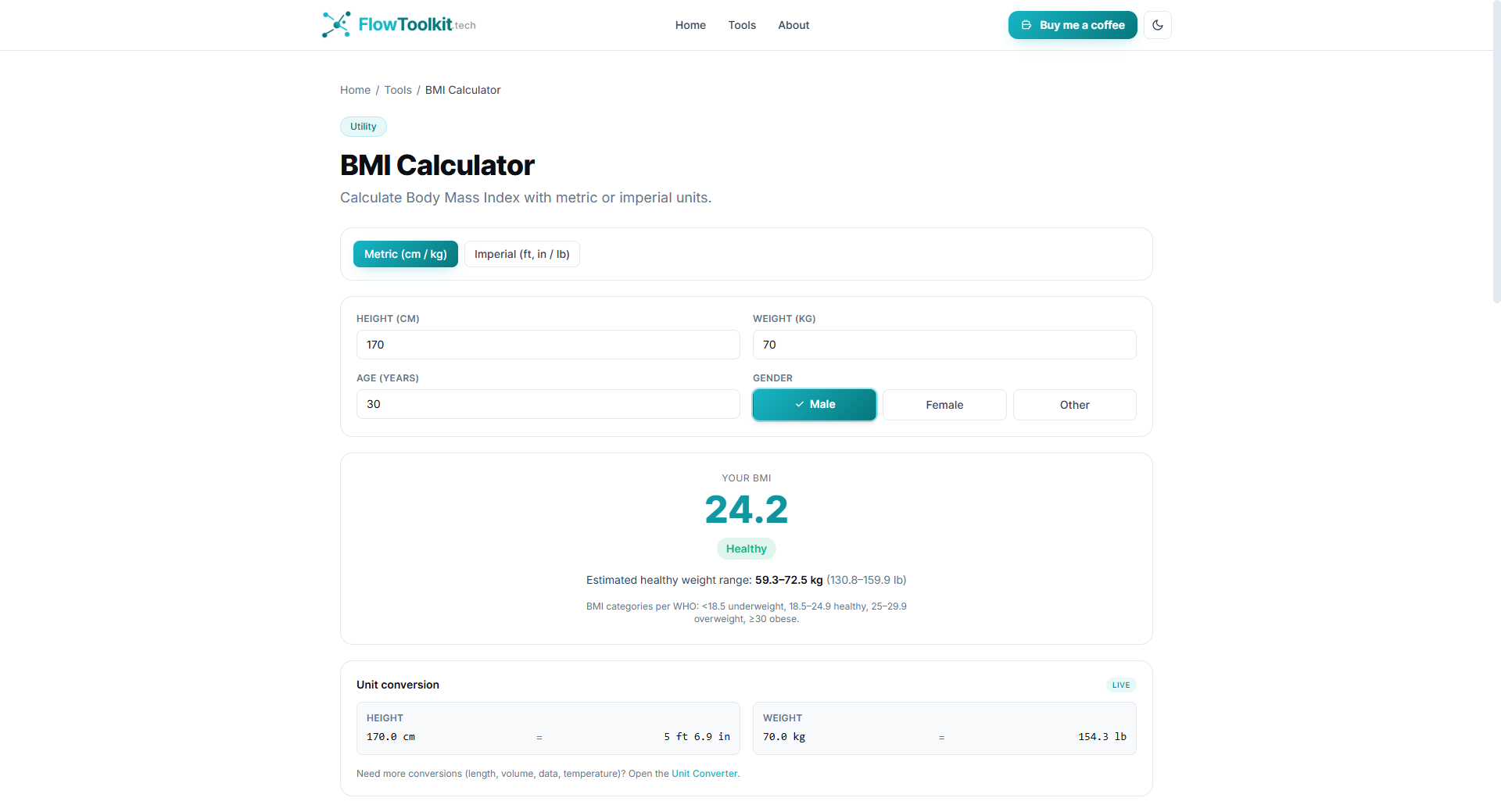
Task: Focus the Weight (kg) input field
Action: (944, 345)
